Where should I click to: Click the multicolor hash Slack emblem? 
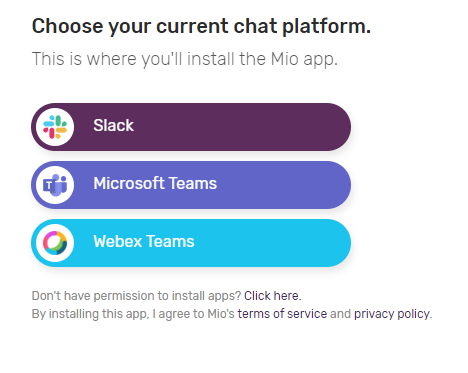point(55,127)
